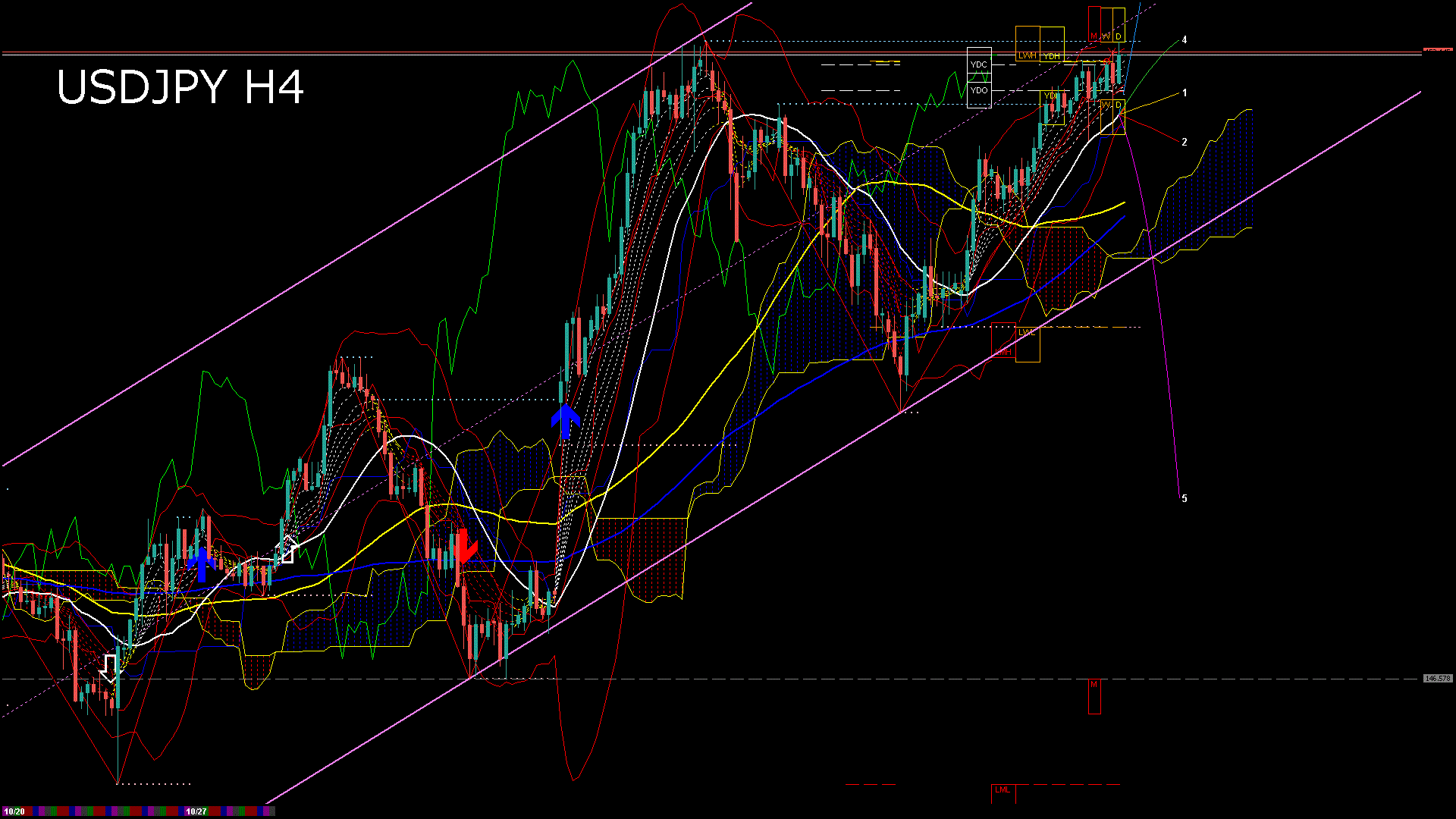Image resolution: width=1456 pixels, height=819 pixels.
Task: Click projection line label 4
Action: point(1185,40)
